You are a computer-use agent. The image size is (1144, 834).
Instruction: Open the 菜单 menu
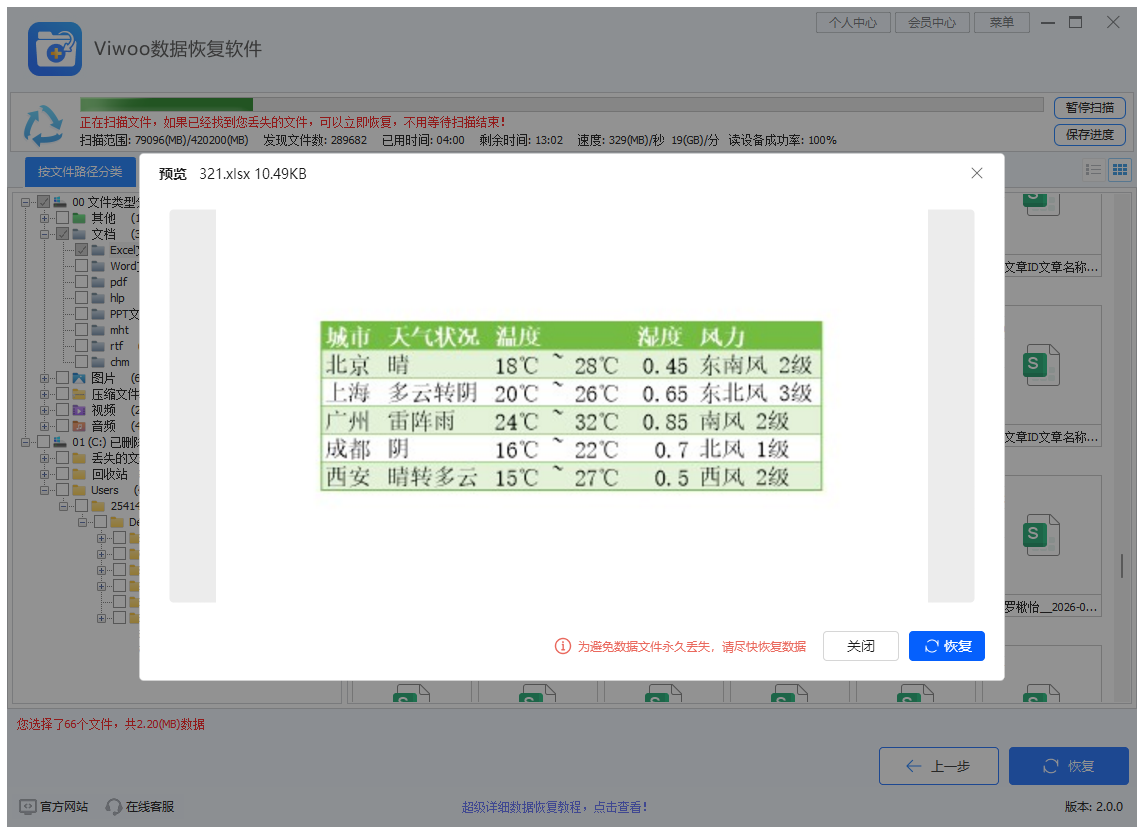[x=1001, y=22]
